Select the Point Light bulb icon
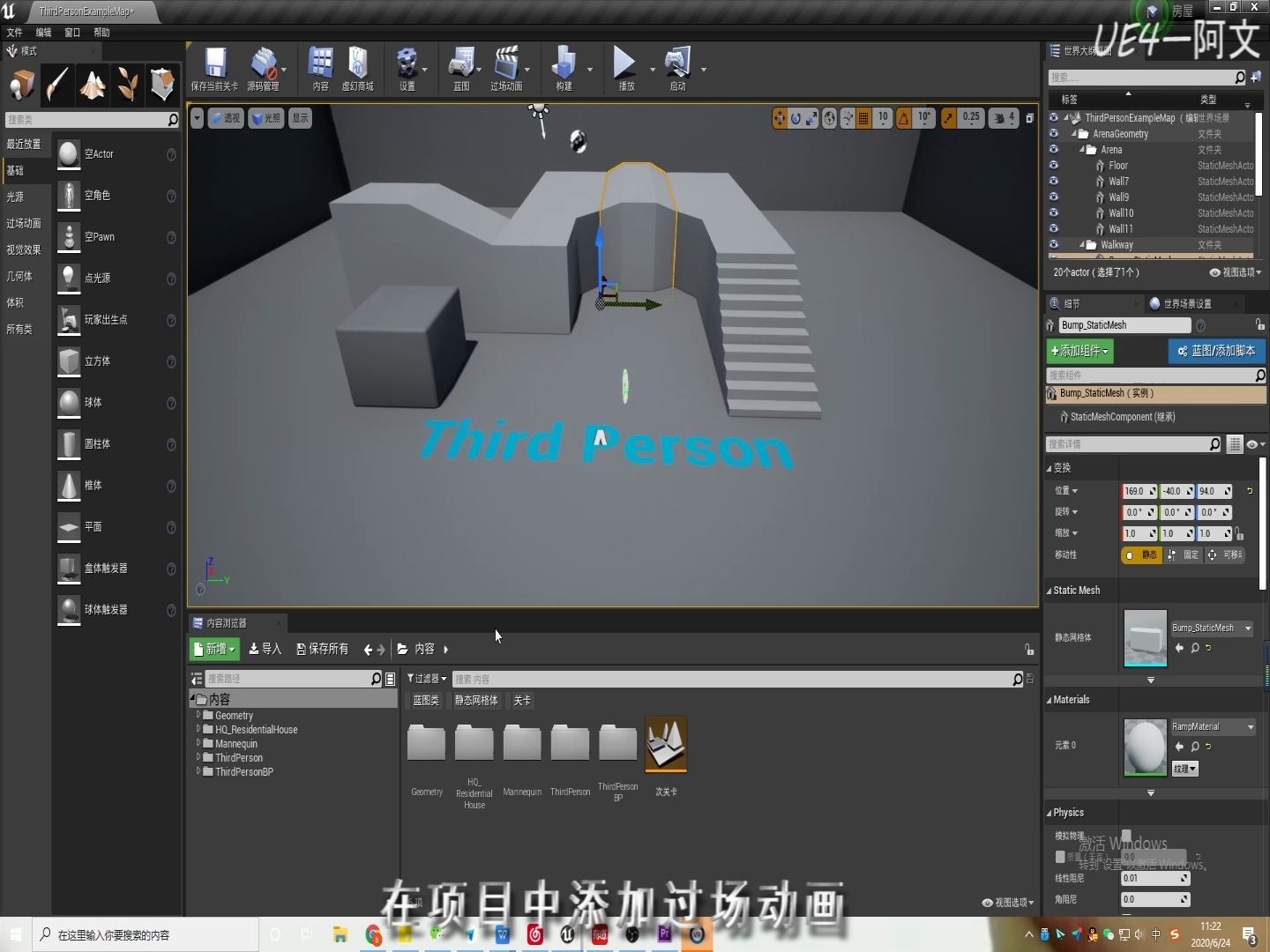Viewport: 1270px width, 952px height. point(69,279)
